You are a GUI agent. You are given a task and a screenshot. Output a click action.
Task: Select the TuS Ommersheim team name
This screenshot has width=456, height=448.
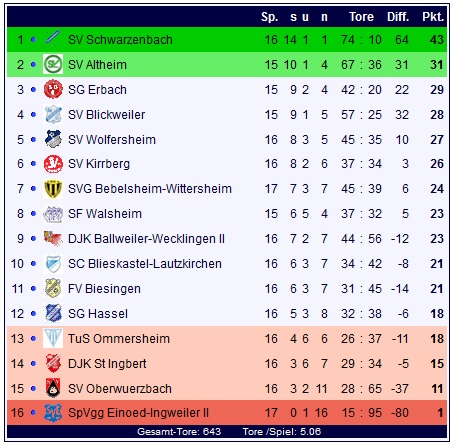[x=119, y=339]
